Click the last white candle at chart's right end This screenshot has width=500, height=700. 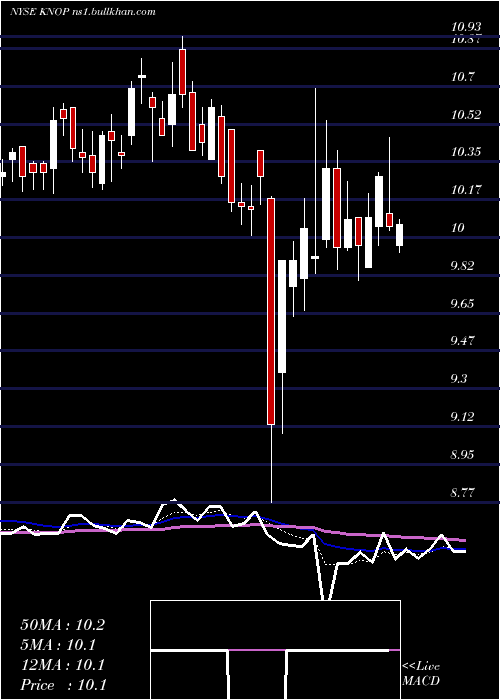tap(400, 235)
